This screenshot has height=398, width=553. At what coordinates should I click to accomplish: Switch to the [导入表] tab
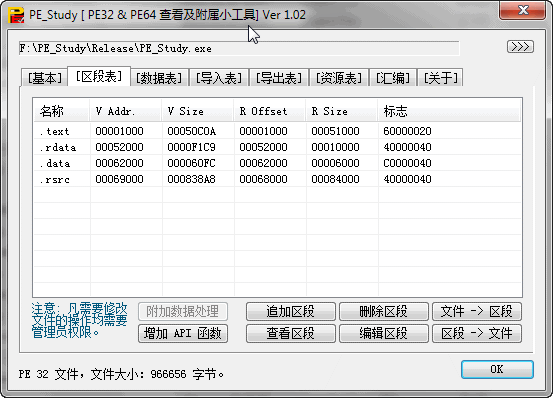[x=219, y=78]
